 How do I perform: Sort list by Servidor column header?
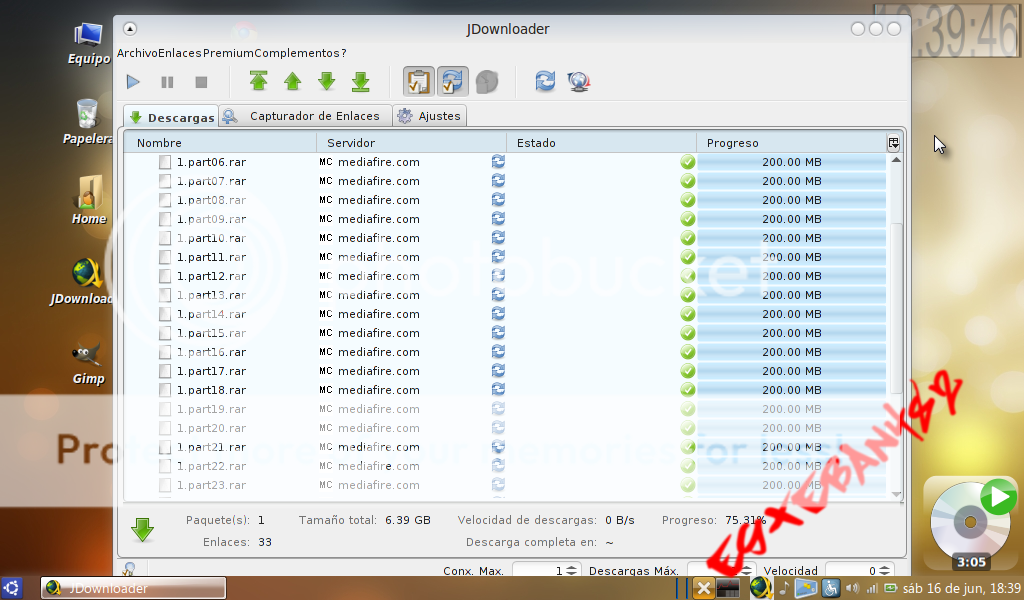411,143
